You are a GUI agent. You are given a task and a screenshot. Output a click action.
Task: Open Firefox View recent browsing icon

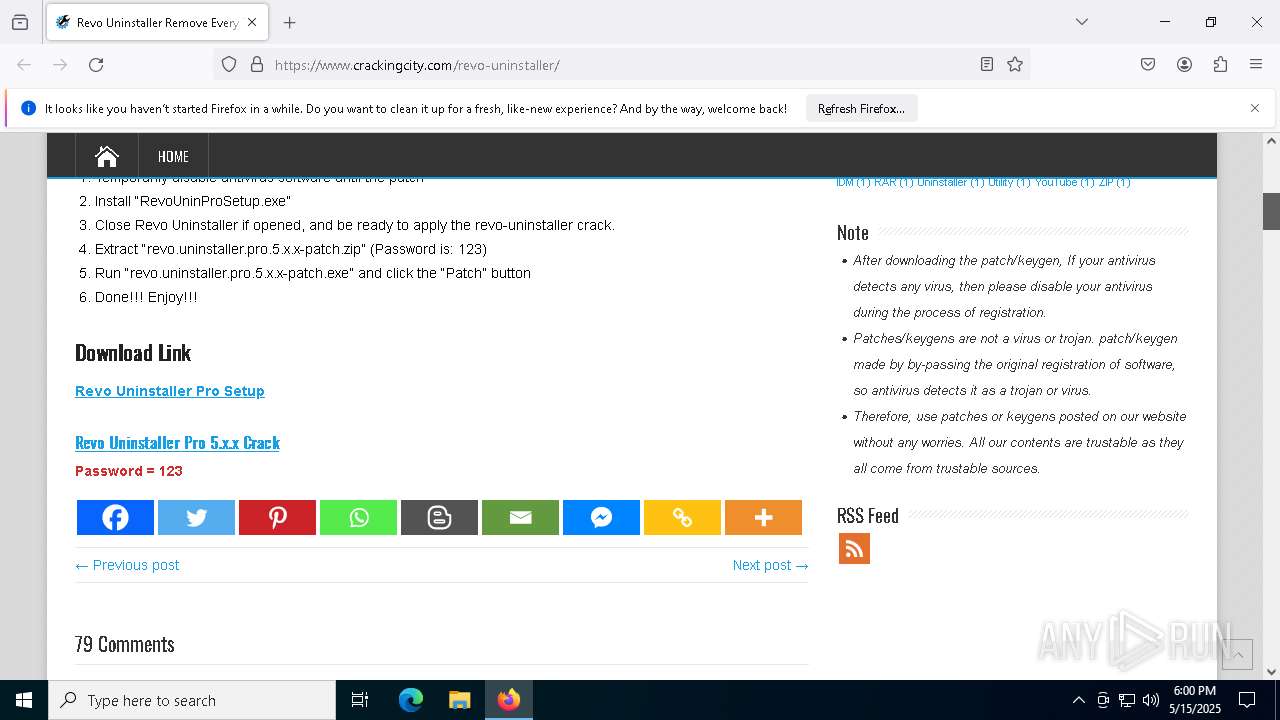pyautogui.click(x=20, y=22)
